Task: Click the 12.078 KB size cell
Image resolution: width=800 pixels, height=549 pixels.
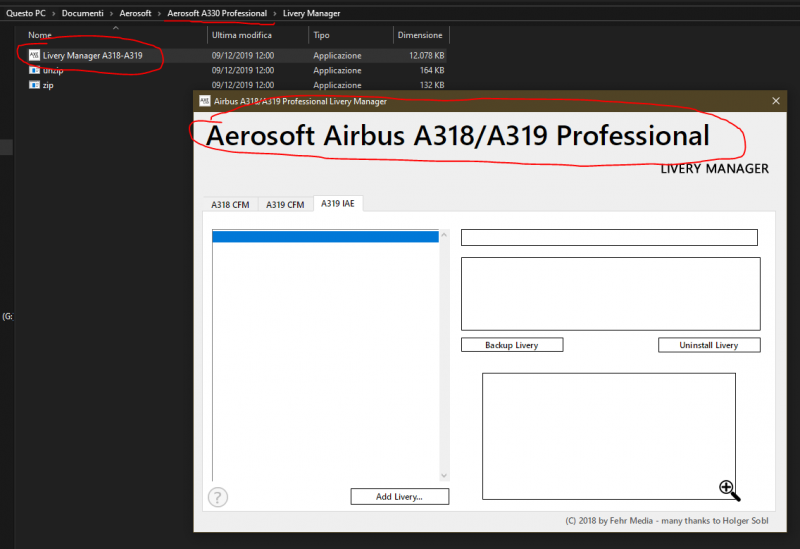Action: pyautogui.click(x=427, y=56)
